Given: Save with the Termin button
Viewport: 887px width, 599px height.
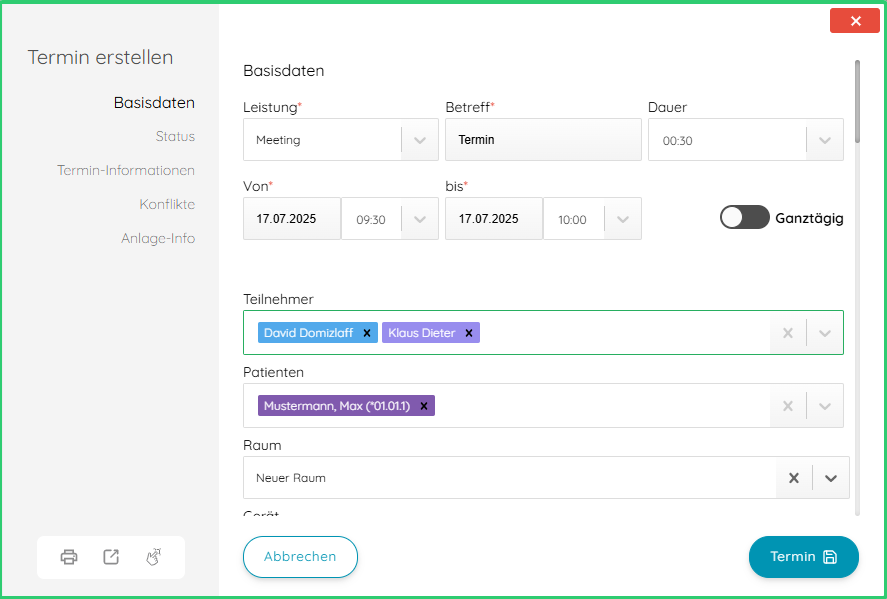Looking at the screenshot, I should coord(803,557).
